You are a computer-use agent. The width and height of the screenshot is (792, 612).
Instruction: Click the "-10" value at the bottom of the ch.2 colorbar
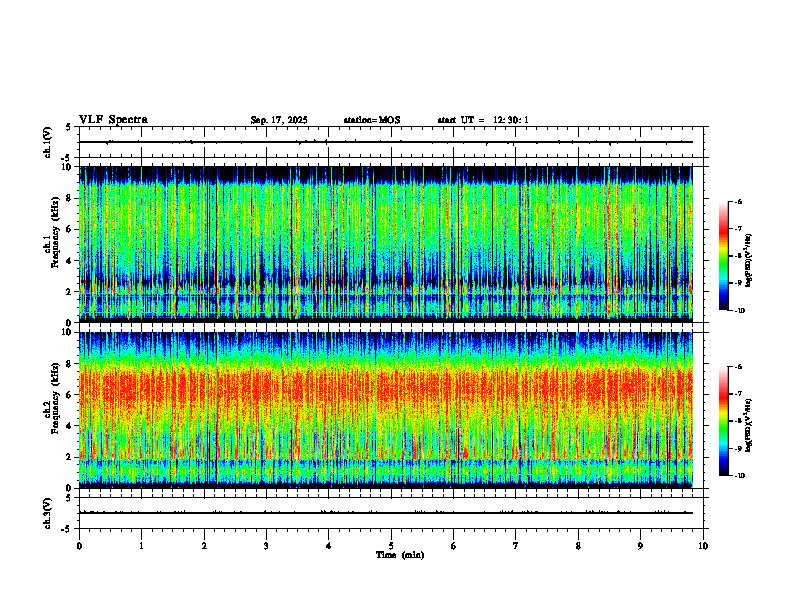point(740,476)
